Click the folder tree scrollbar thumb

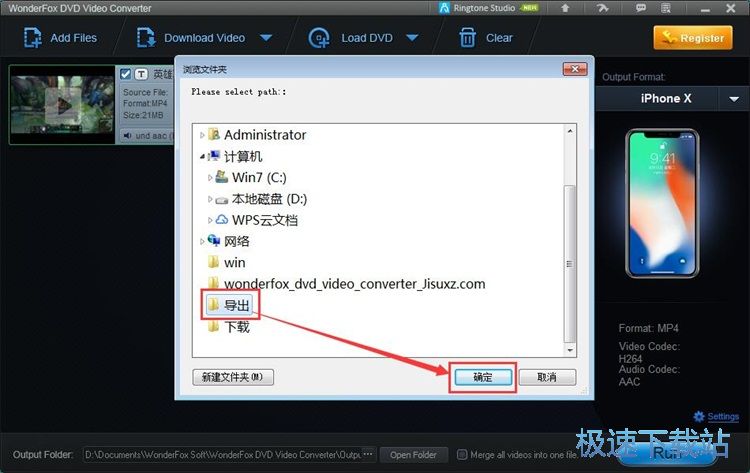click(x=570, y=264)
